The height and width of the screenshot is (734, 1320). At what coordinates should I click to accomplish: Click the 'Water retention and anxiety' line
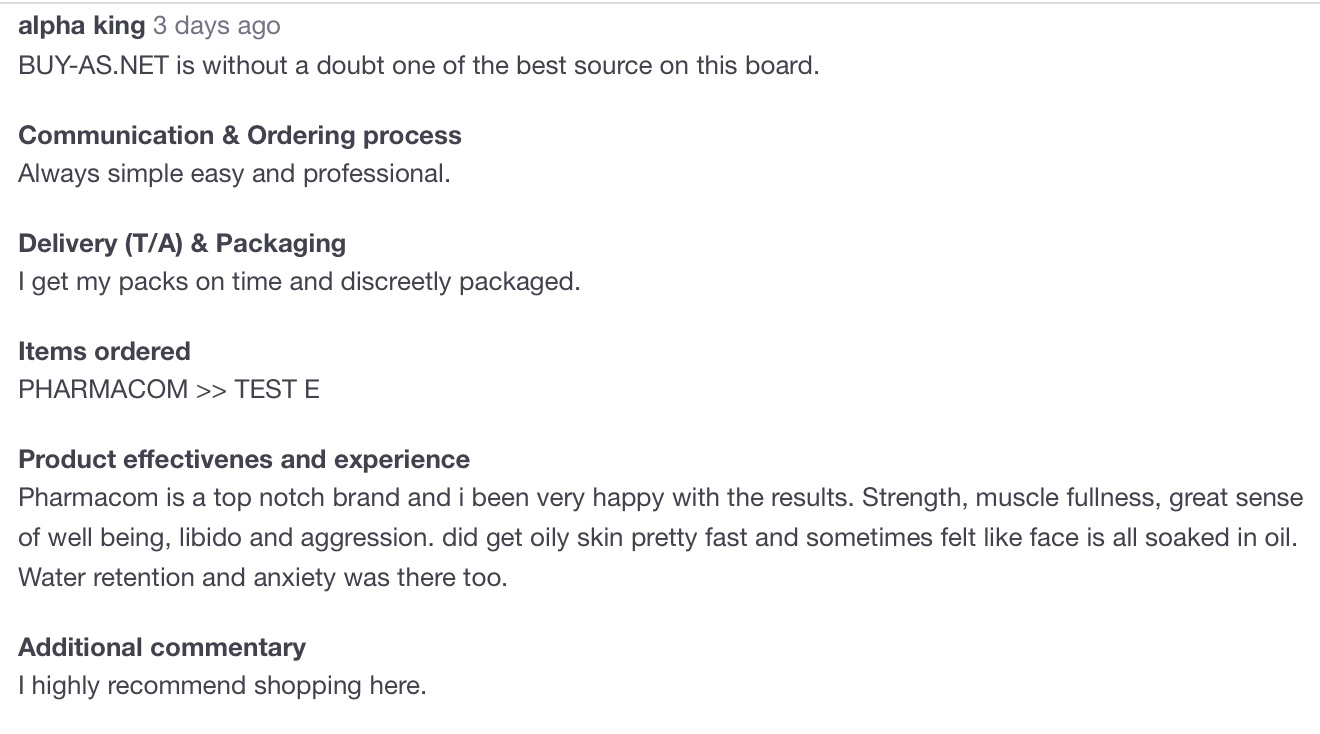coord(263,578)
